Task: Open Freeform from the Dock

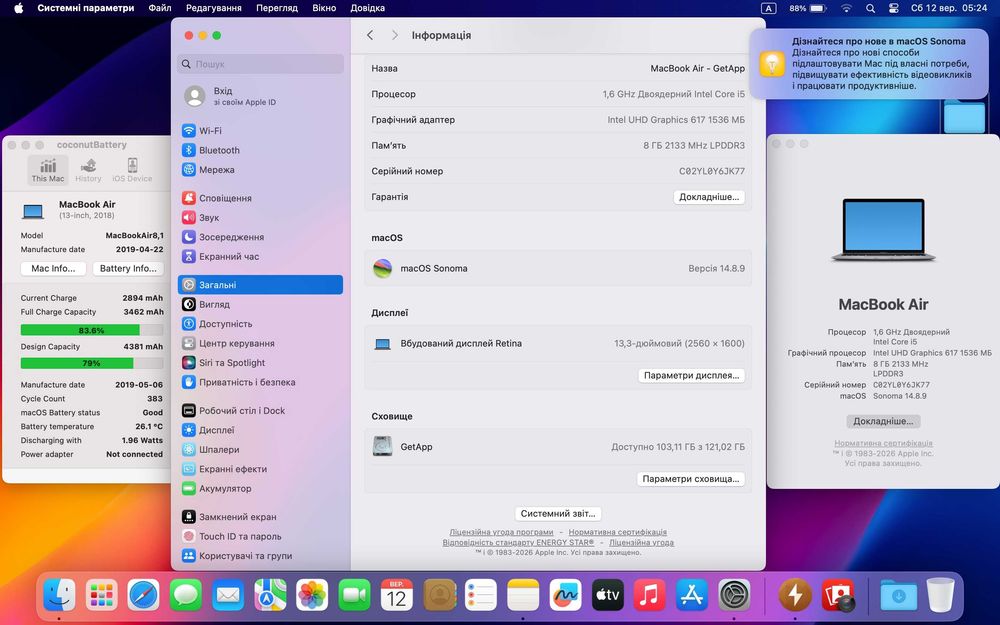Action: (x=565, y=596)
